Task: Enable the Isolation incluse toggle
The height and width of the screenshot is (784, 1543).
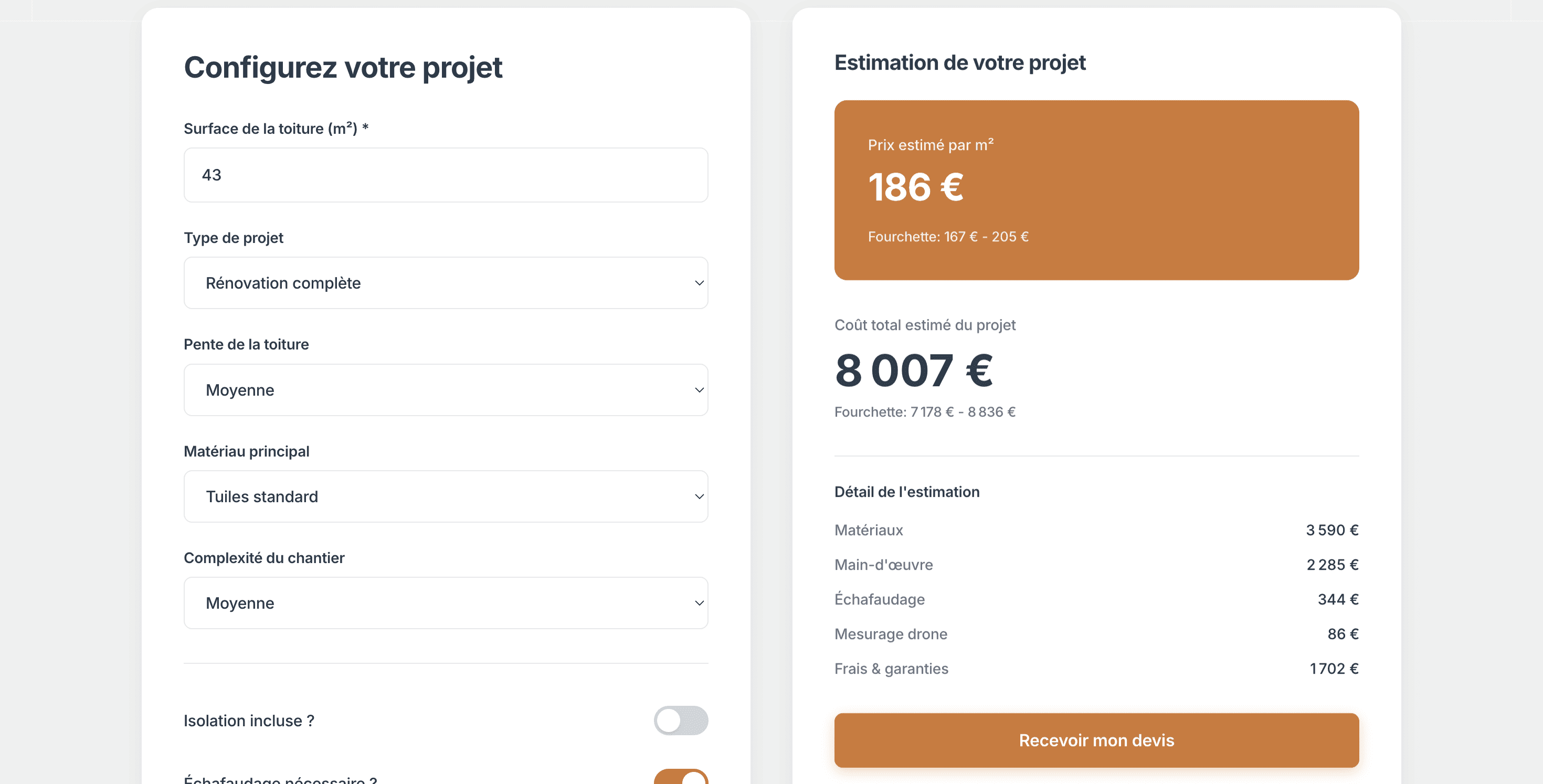Action: (681, 721)
